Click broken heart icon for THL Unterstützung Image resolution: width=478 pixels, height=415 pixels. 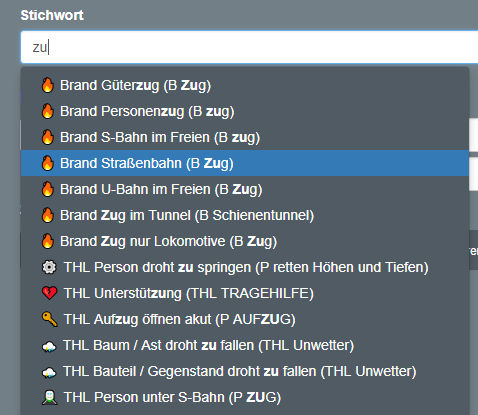[49, 293]
